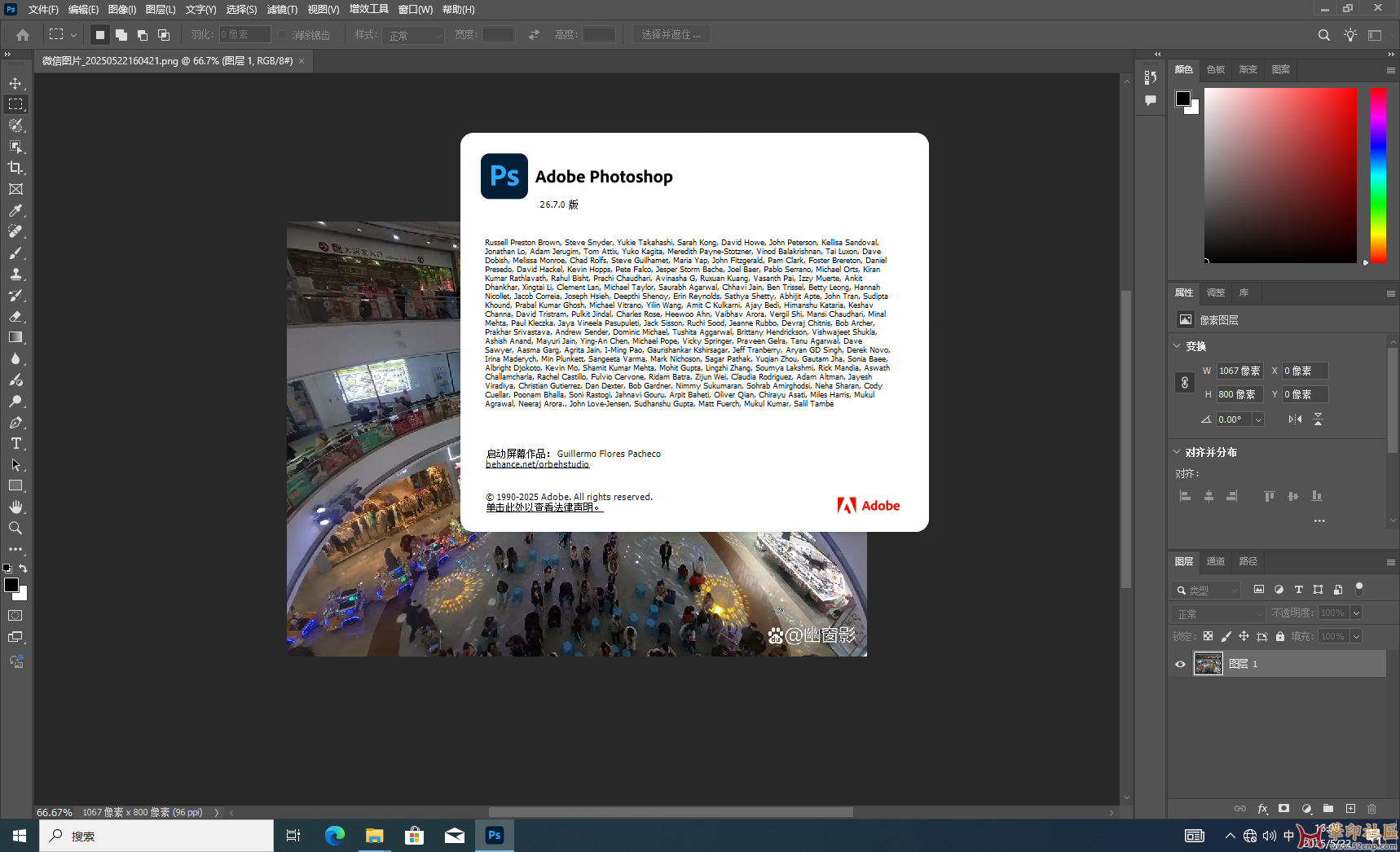Click the legal notice link 单击此处以查看法律声明

pos(544,507)
